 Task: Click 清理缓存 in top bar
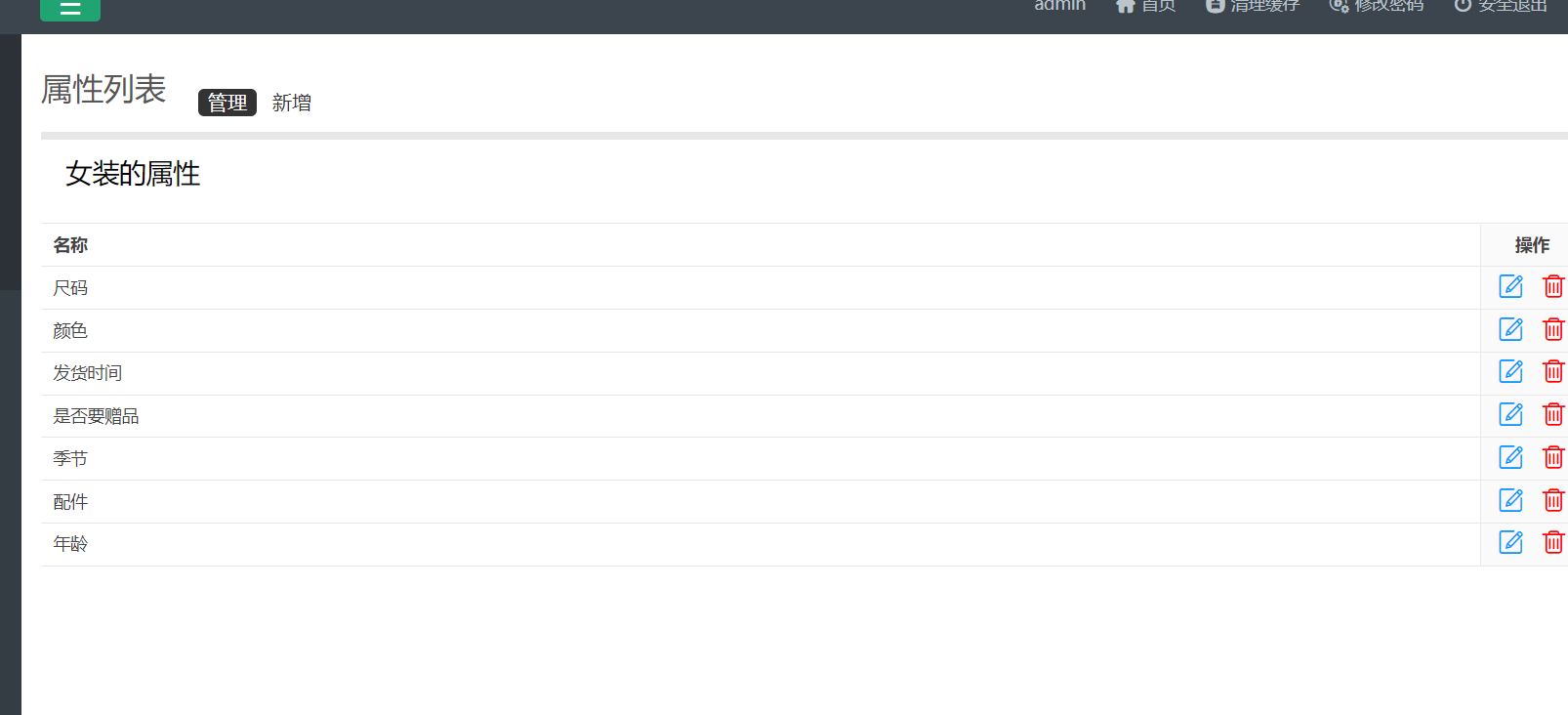tap(1253, 6)
